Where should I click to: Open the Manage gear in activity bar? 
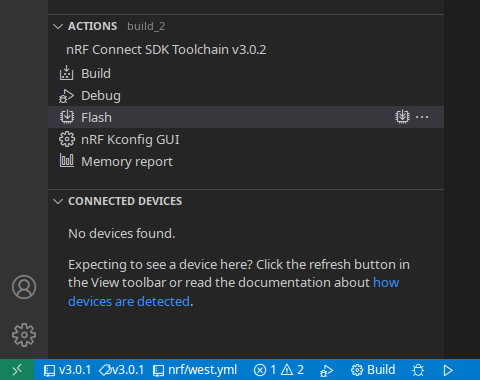coord(24,335)
